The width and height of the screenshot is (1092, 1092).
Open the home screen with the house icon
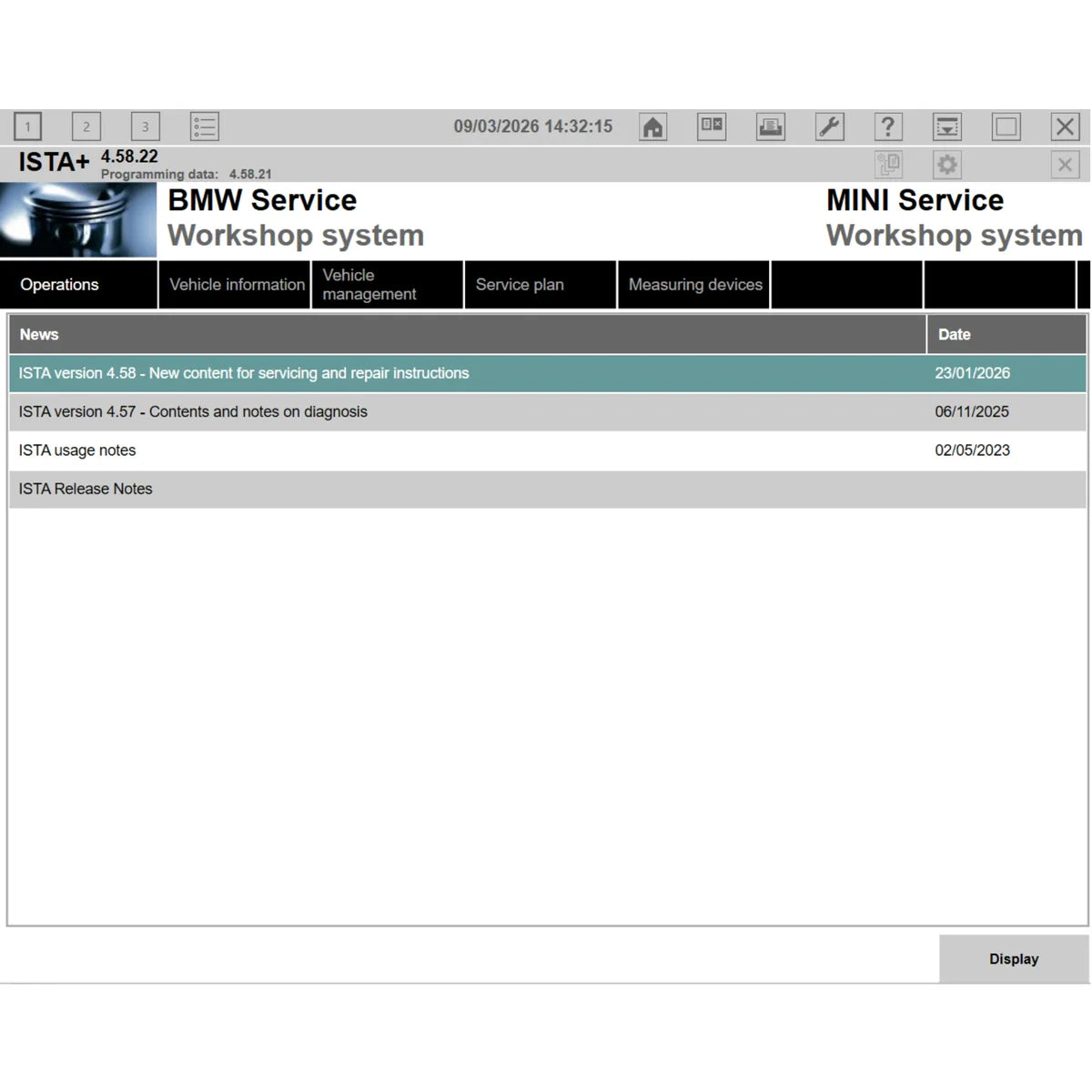tap(652, 126)
